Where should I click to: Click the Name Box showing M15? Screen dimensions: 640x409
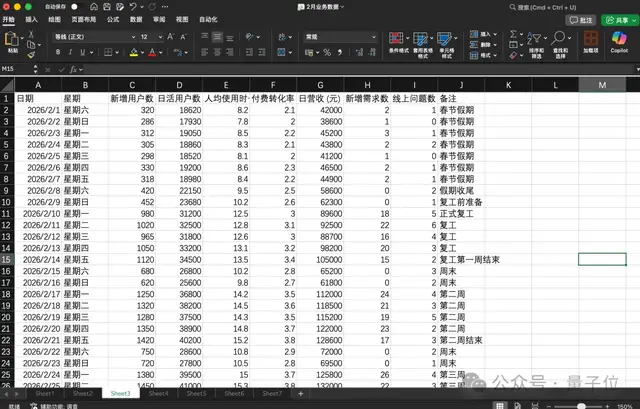[22, 69]
